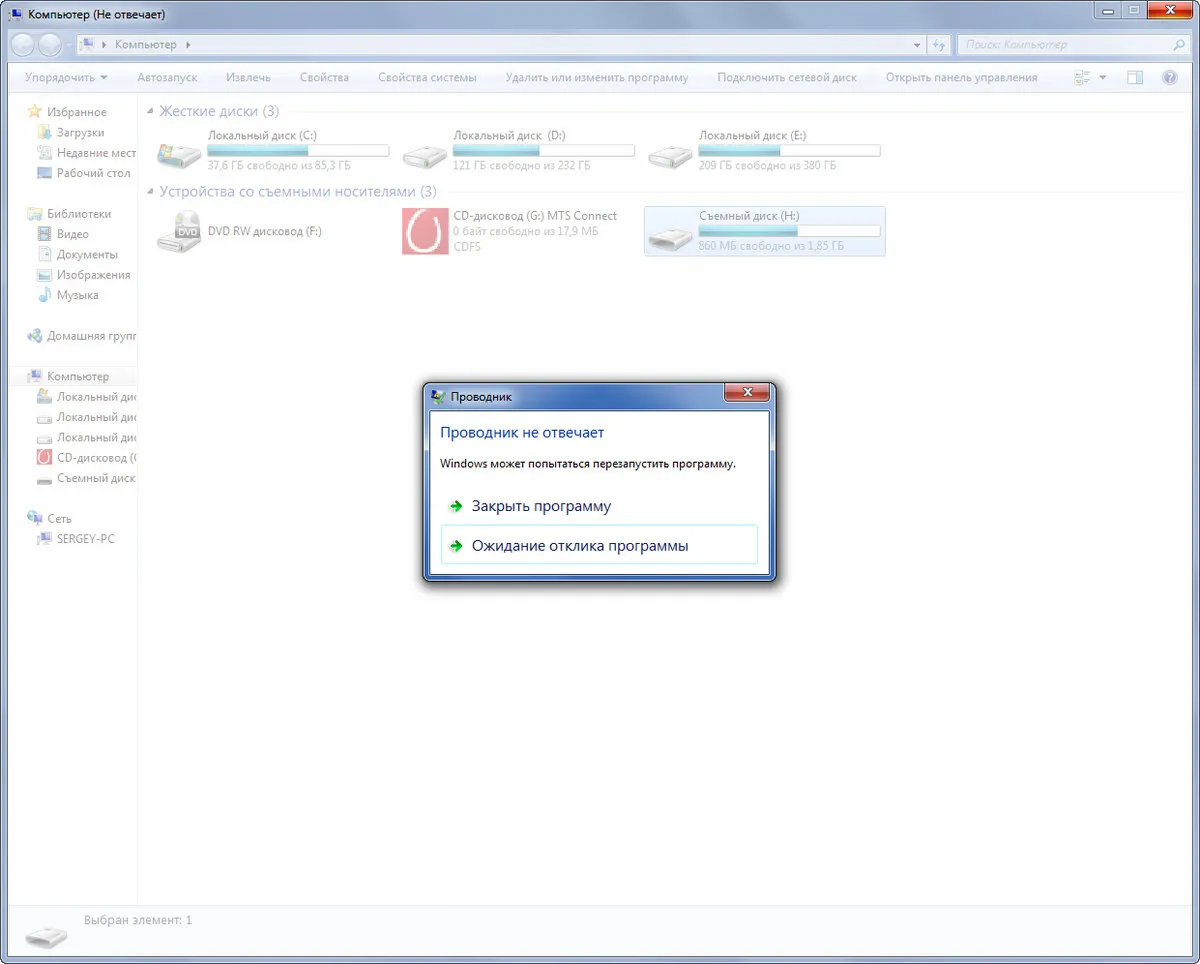
Task: Click Ожидание отклика программы option
Action: [x=599, y=545]
